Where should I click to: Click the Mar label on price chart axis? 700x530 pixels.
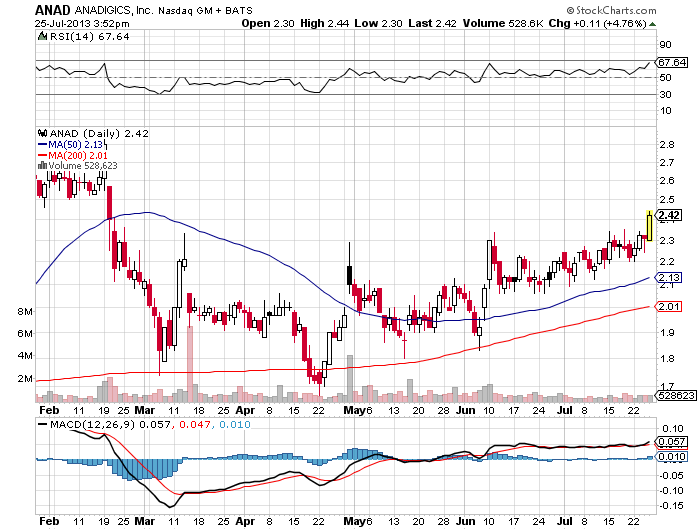[x=145, y=410]
